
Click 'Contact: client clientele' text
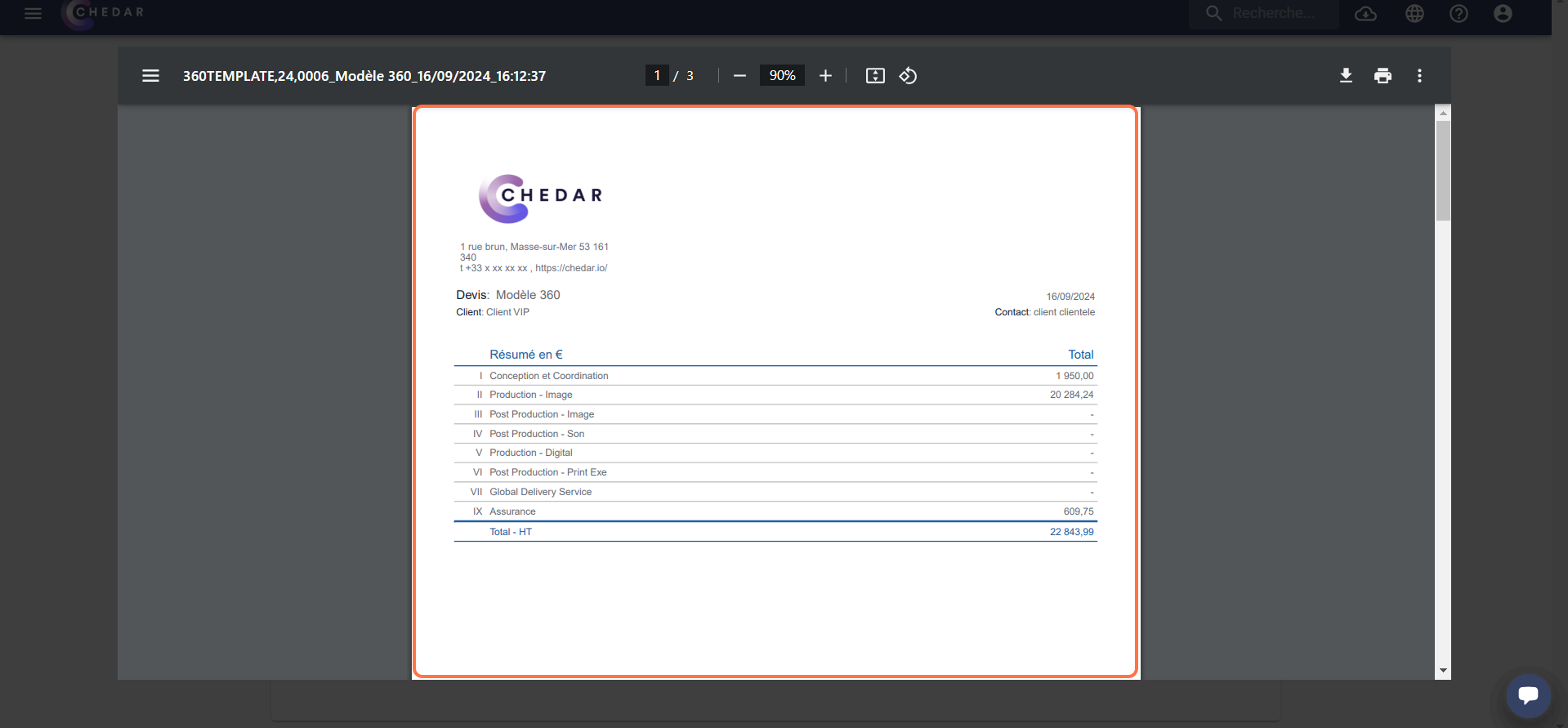1044,312
